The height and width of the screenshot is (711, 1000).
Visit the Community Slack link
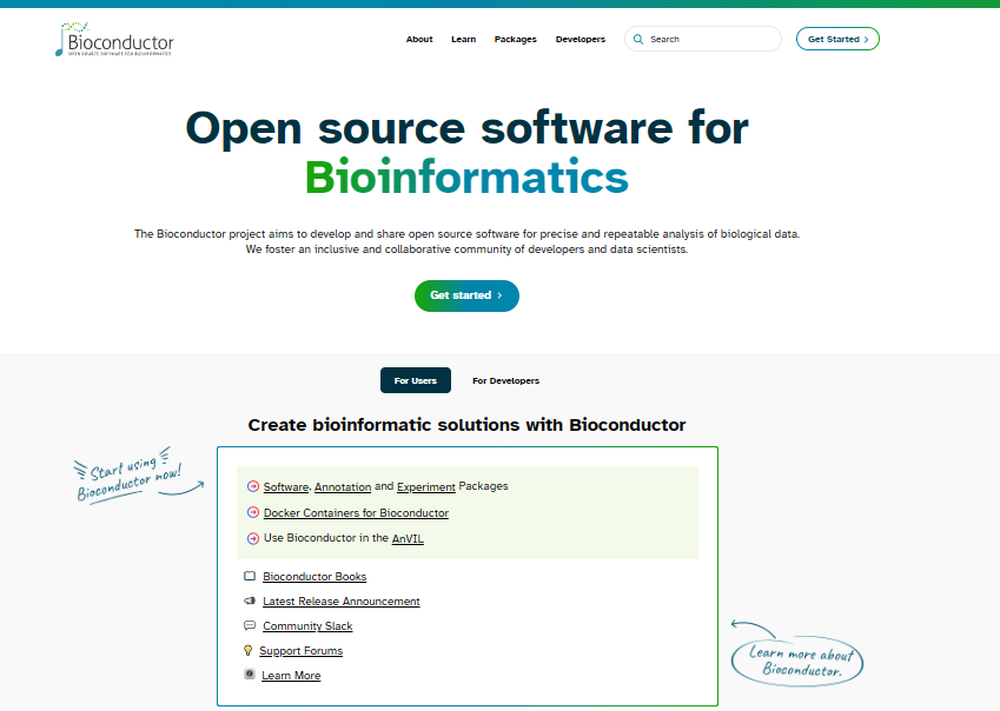[x=307, y=626]
